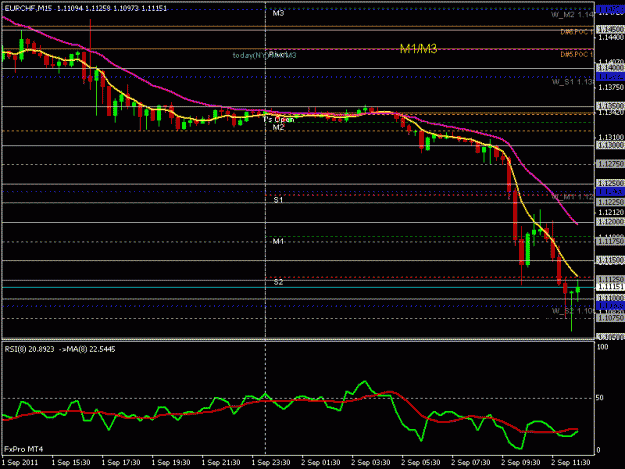The image size is (625, 469).
Task: Click the M2 pivot label
Action: [x=278, y=127]
